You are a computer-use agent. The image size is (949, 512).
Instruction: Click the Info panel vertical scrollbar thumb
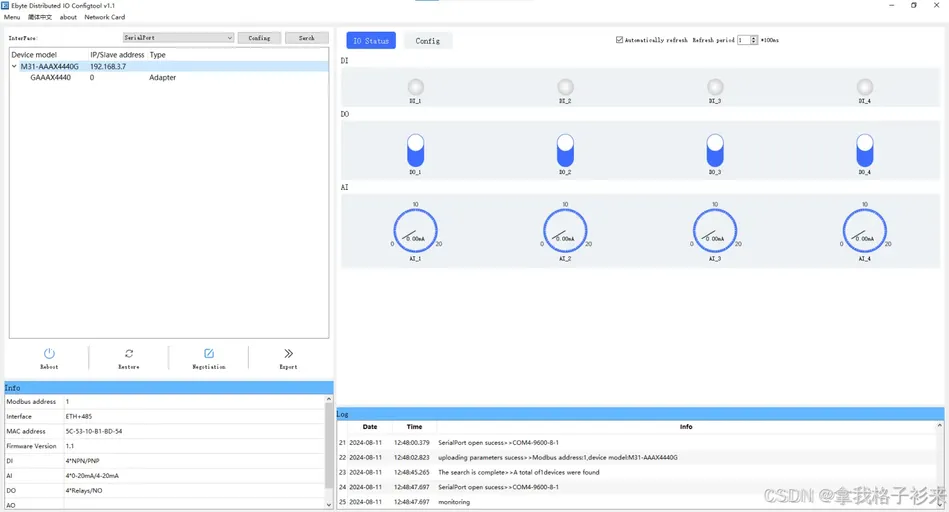coord(329,445)
